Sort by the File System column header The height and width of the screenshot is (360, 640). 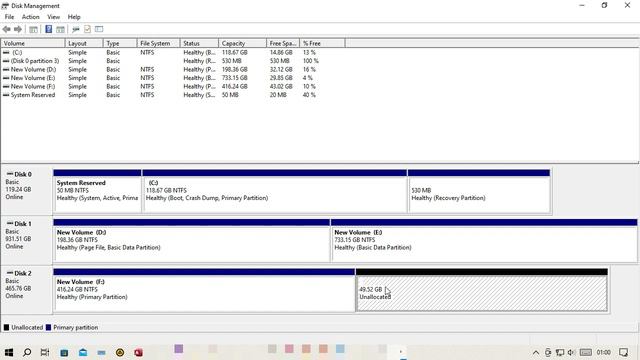click(x=158, y=43)
